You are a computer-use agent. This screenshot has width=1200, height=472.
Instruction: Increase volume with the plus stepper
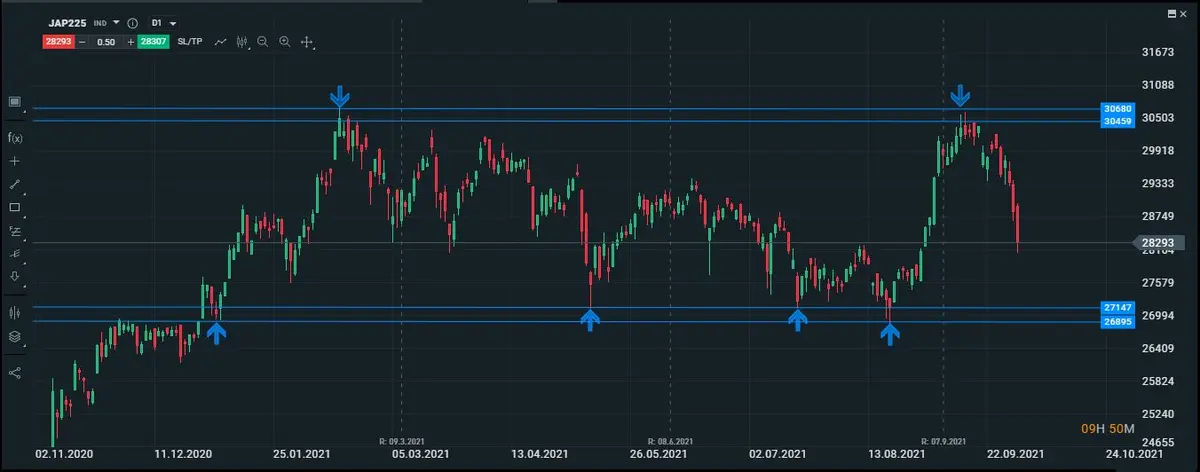pos(130,42)
